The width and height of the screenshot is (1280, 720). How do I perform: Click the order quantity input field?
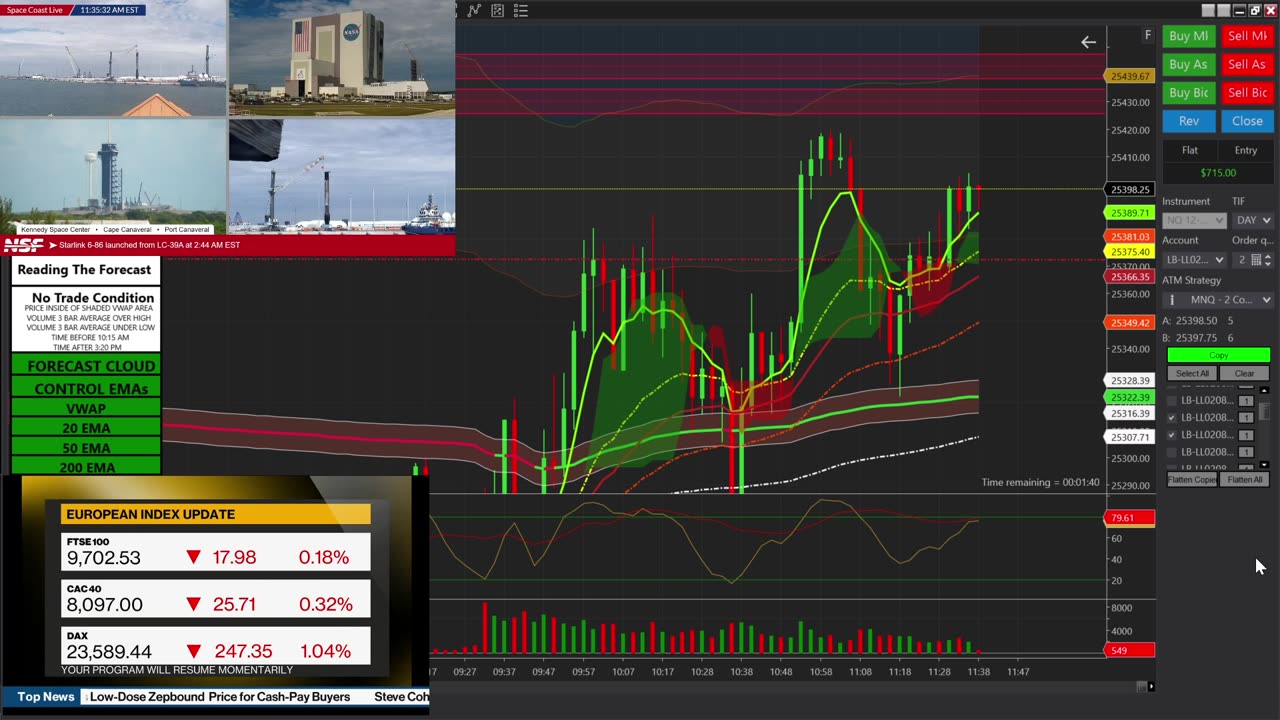click(x=1241, y=260)
